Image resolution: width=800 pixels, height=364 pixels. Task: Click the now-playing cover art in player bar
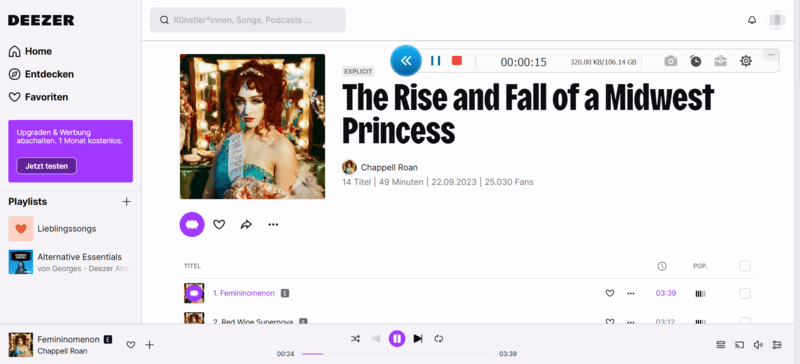pos(20,345)
